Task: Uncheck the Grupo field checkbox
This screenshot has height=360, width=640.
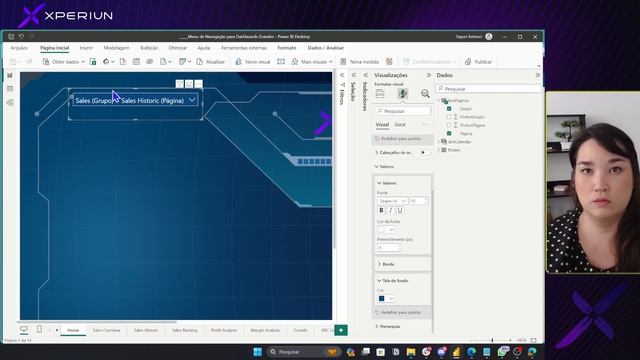Action: click(449, 109)
